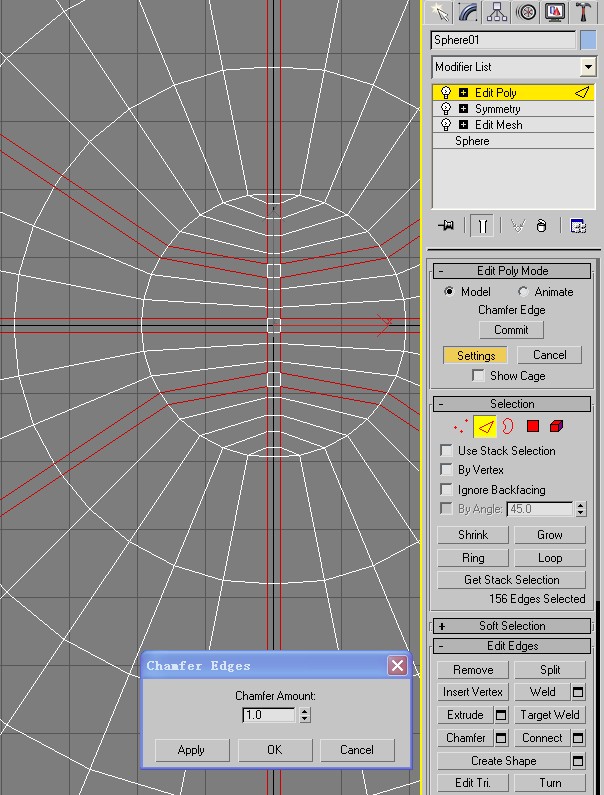Enable the By Vertex checkbox
The height and width of the screenshot is (795, 604).
tap(446, 470)
